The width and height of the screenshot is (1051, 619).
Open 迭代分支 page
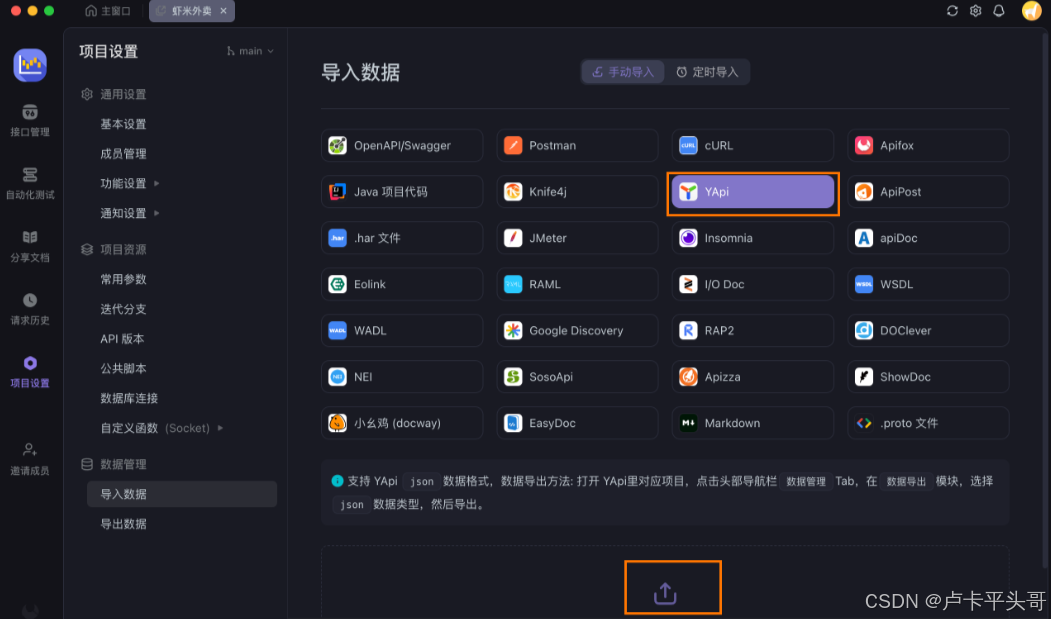123,309
